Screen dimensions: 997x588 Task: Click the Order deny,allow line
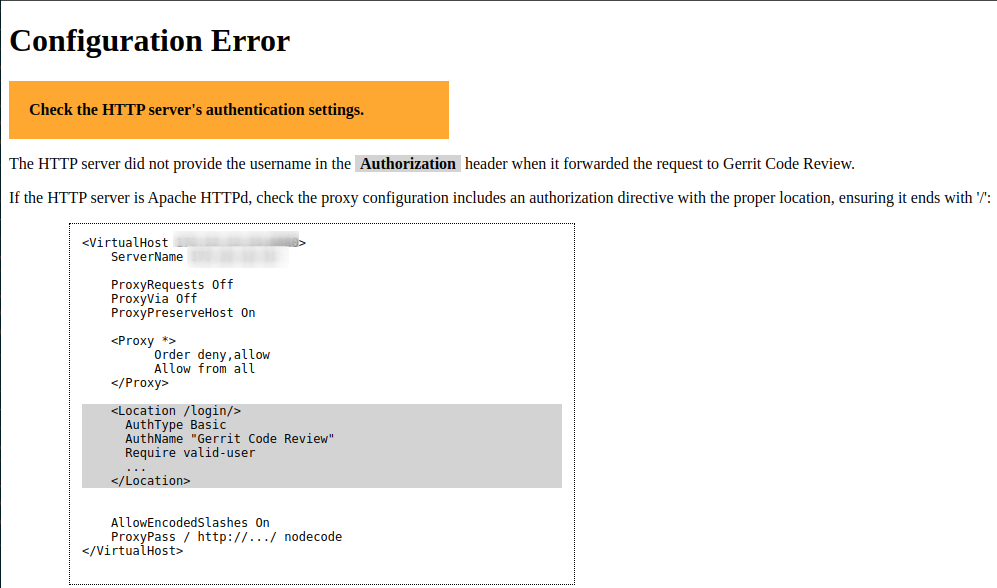pos(212,354)
